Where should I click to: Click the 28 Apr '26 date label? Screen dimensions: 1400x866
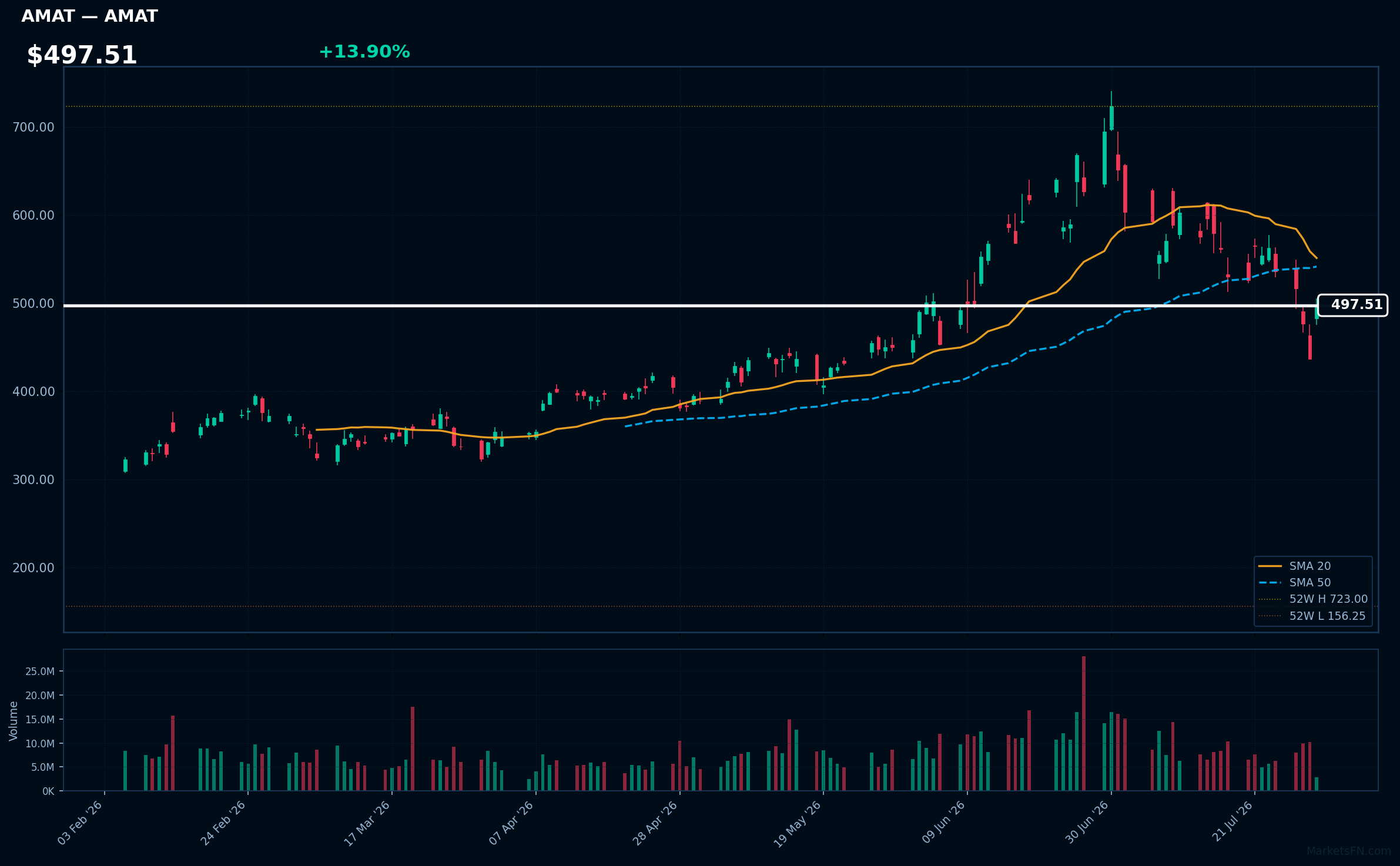click(655, 823)
